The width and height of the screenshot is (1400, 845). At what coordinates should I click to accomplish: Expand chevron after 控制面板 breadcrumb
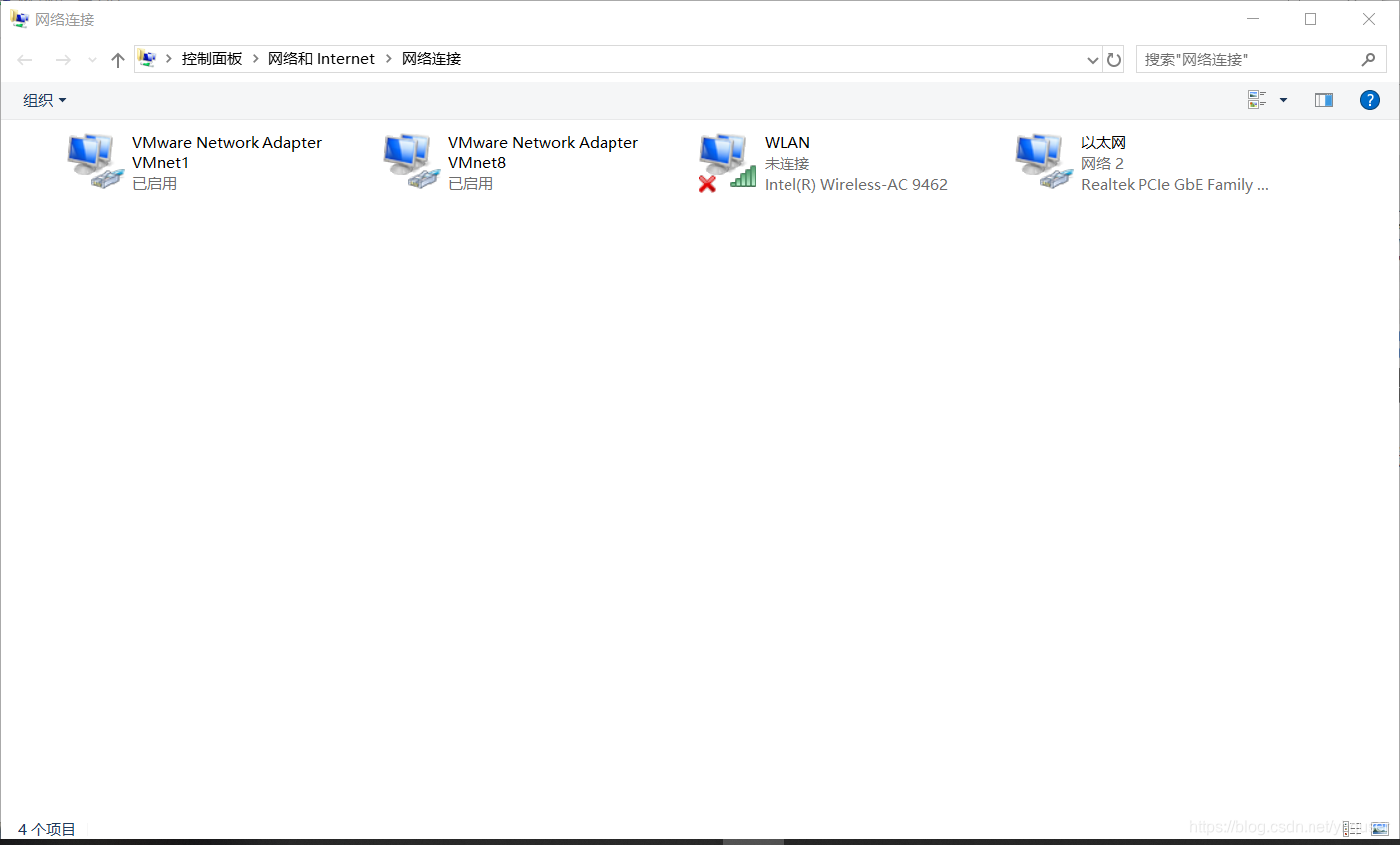[x=256, y=59]
